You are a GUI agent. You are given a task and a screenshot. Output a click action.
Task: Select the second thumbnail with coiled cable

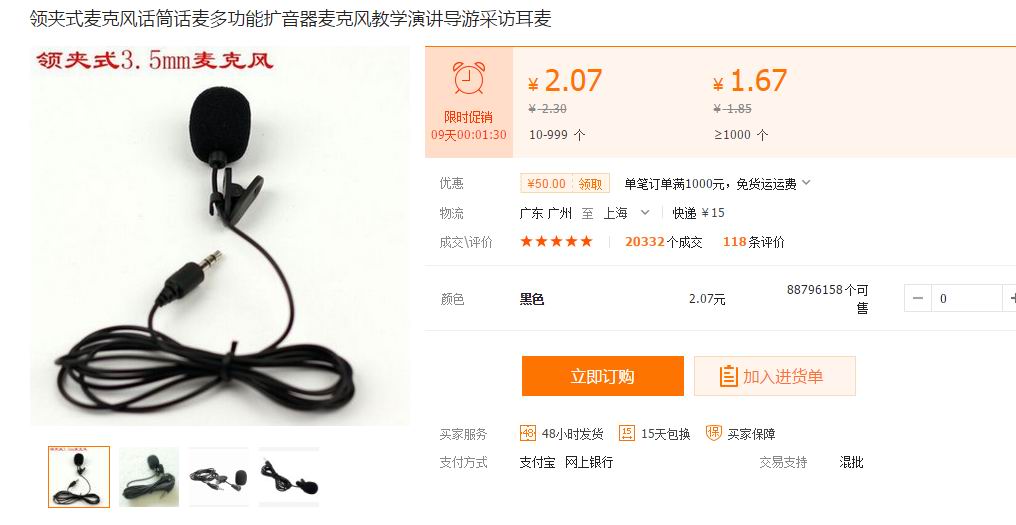149,476
